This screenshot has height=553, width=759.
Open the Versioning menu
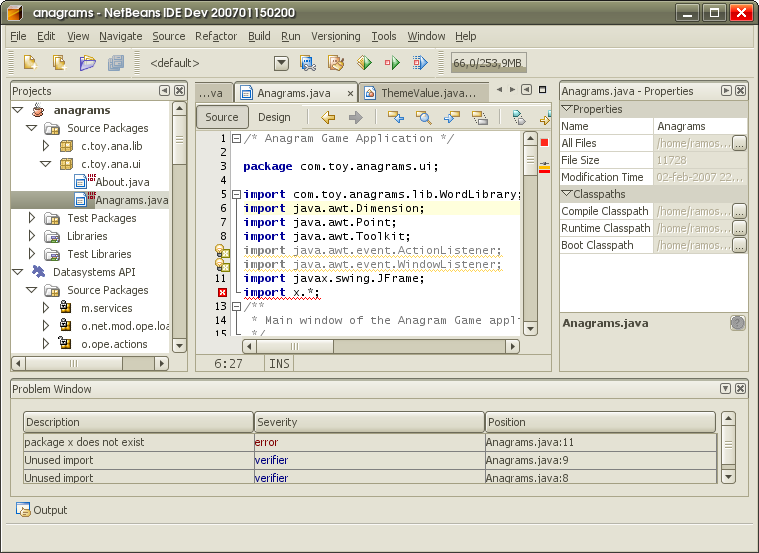[335, 36]
